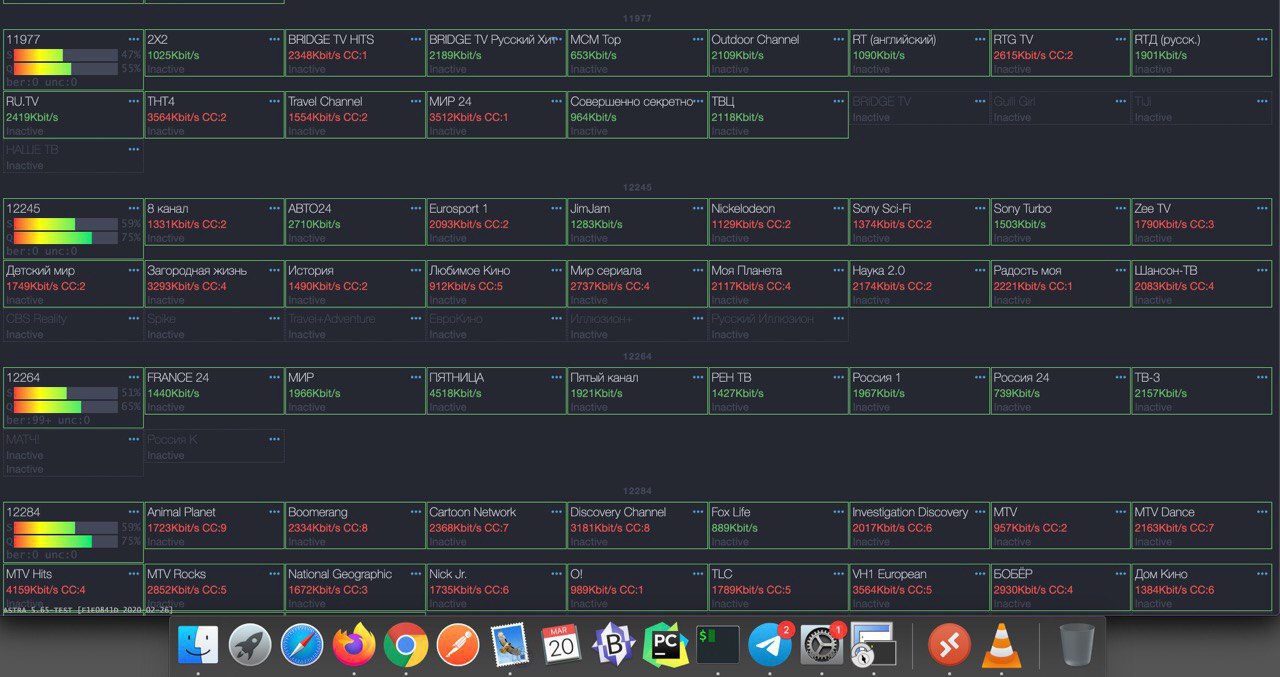Open the ••• menu on Nickelodeon card
Viewport: 1280px width, 677px height.
click(x=839, y=209)
